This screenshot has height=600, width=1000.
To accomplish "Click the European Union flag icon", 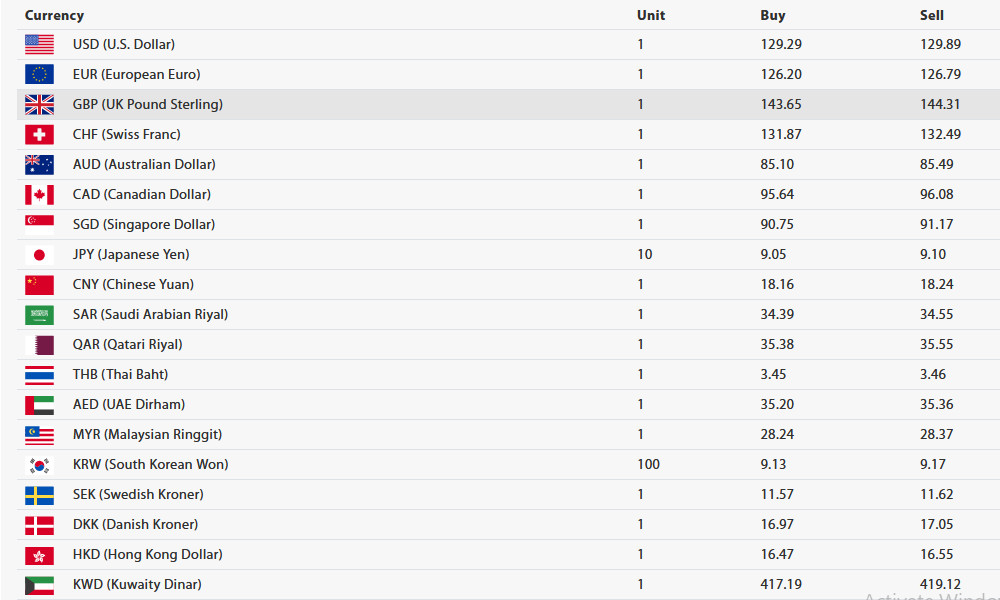I will 39,75.
